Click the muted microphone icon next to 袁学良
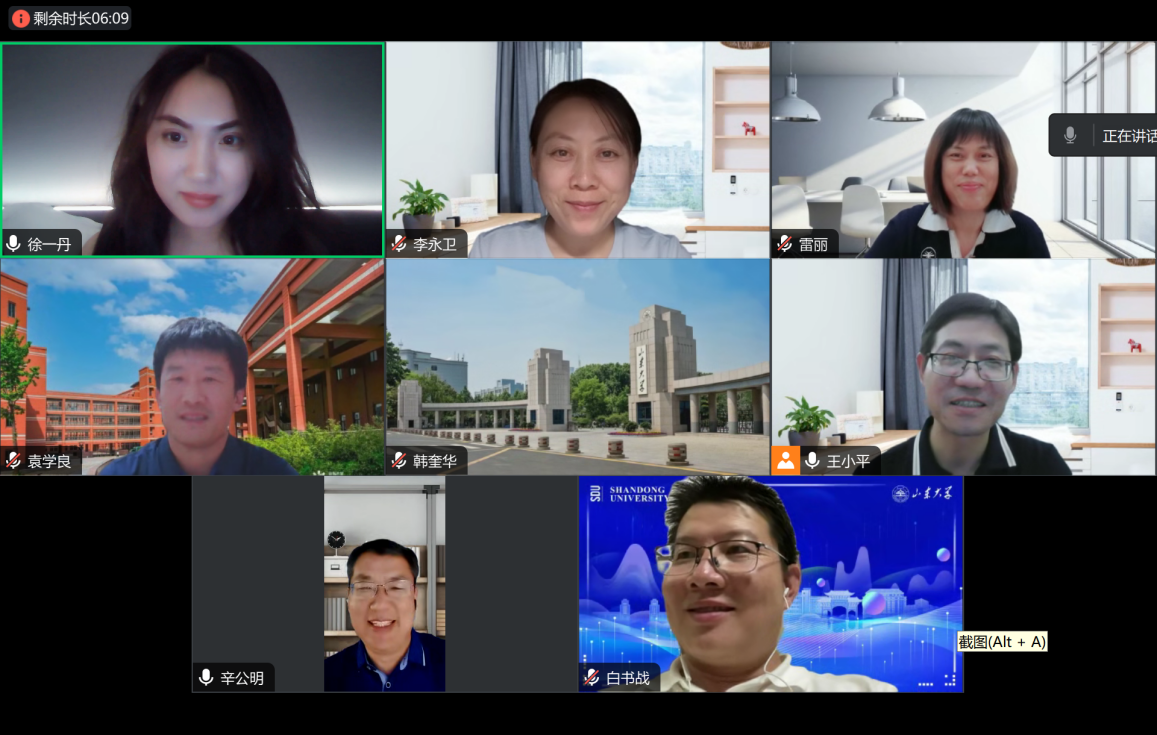The image size is (1157, 735). [13, 461]
